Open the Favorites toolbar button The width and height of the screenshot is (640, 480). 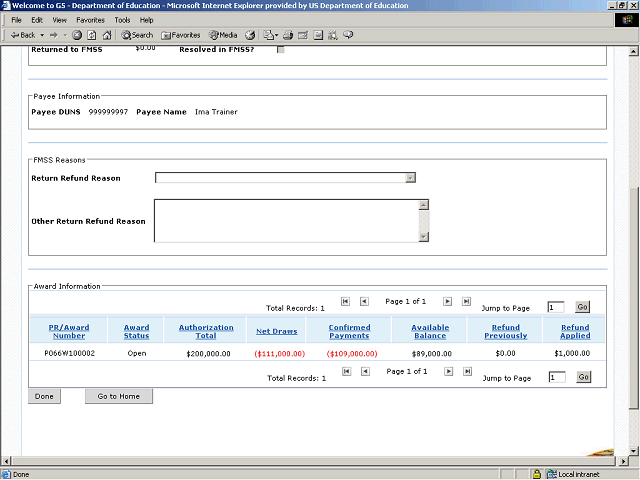180,35
